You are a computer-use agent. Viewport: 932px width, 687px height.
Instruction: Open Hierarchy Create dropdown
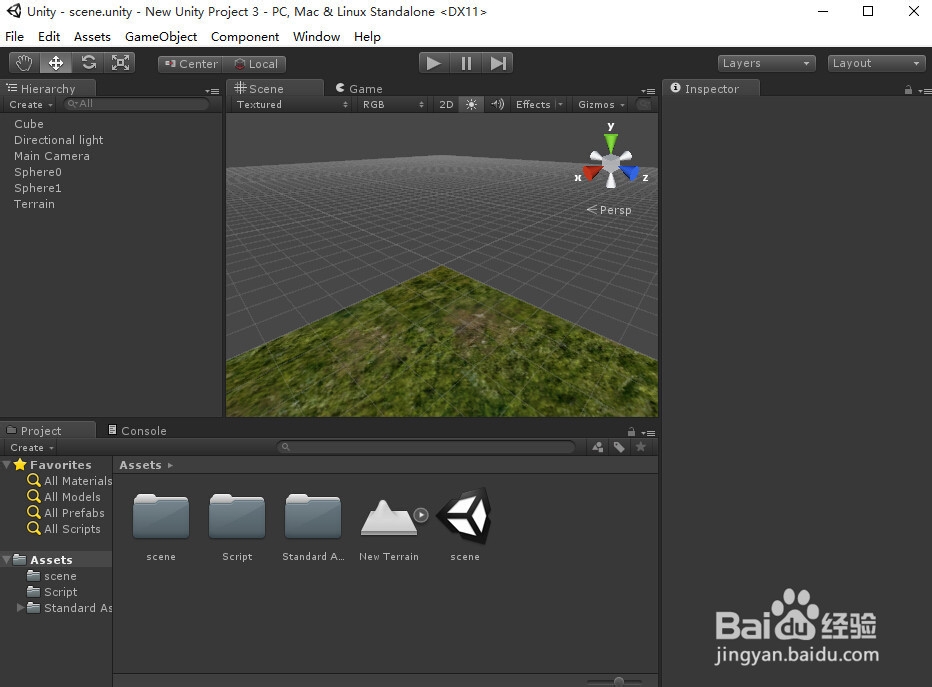pos(31,105)
